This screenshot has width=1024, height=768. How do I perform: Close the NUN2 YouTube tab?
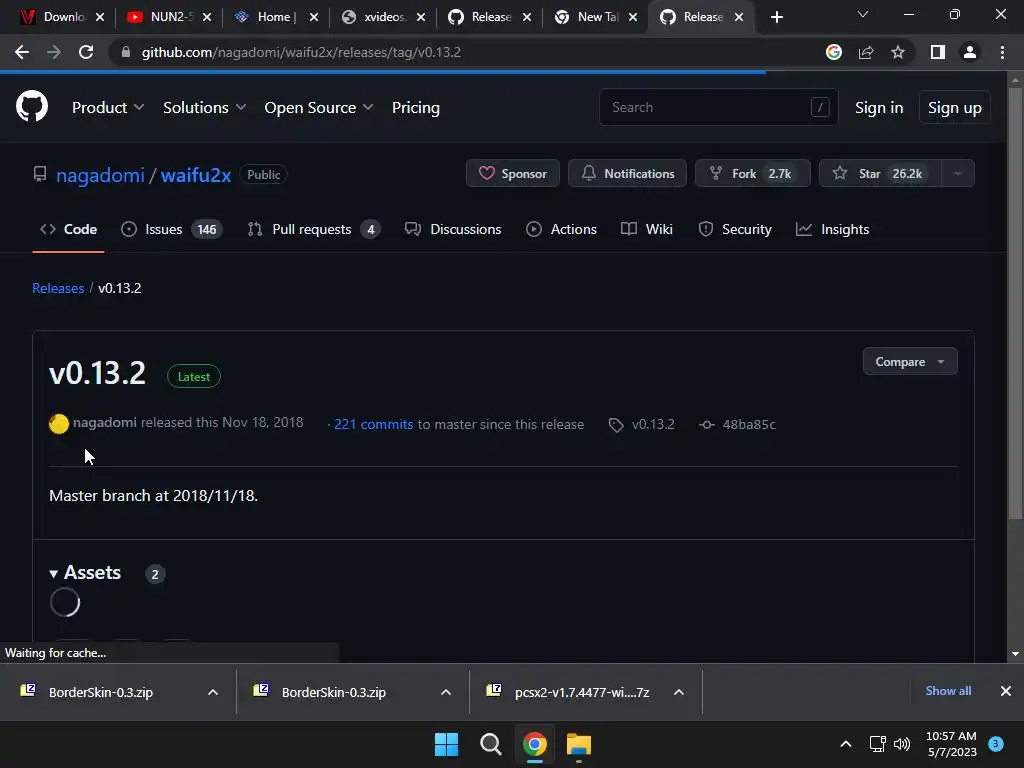tap(206, 17)
